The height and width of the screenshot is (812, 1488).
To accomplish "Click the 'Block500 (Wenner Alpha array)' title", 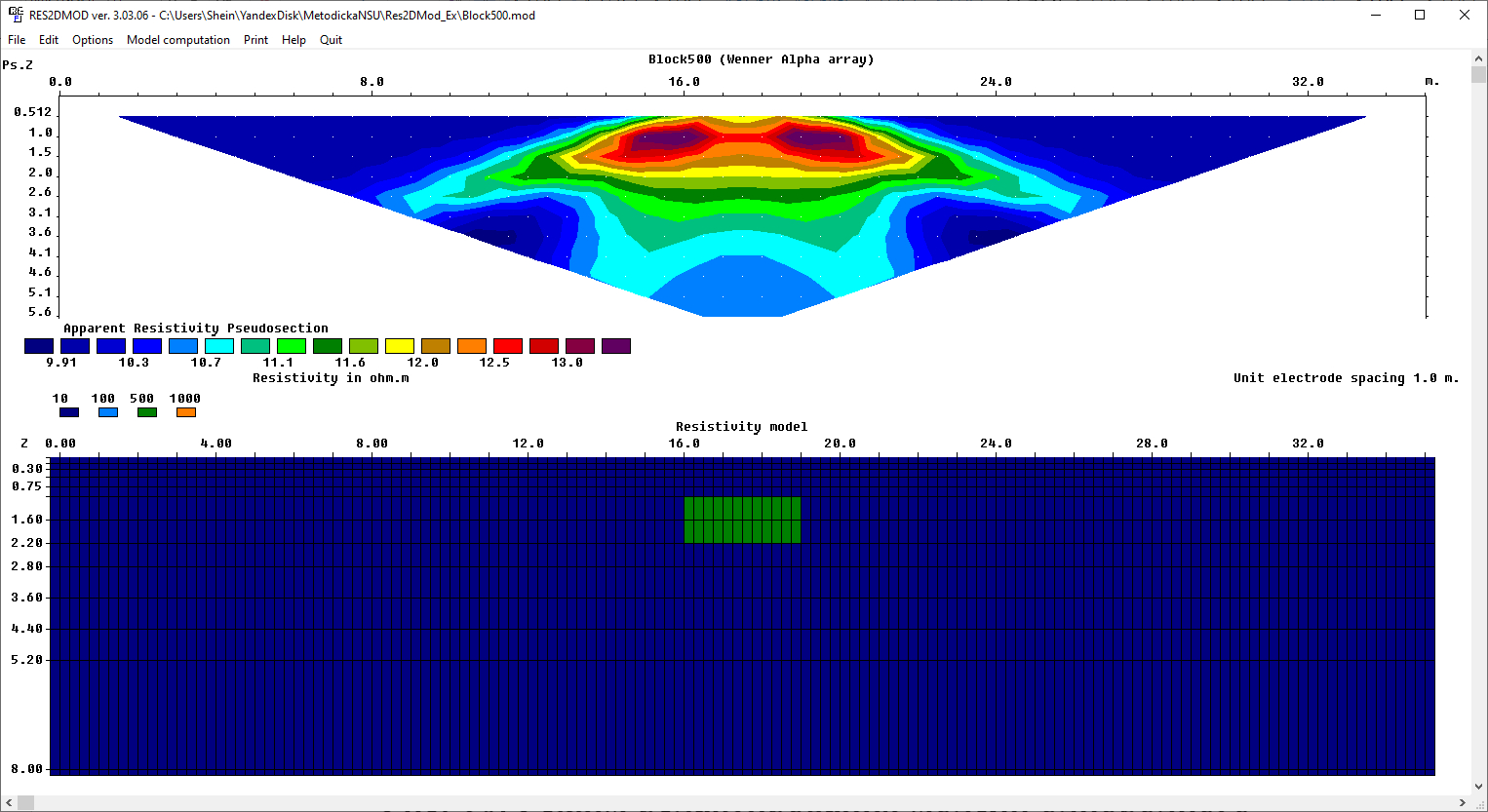I will click(x=762, y=59).
